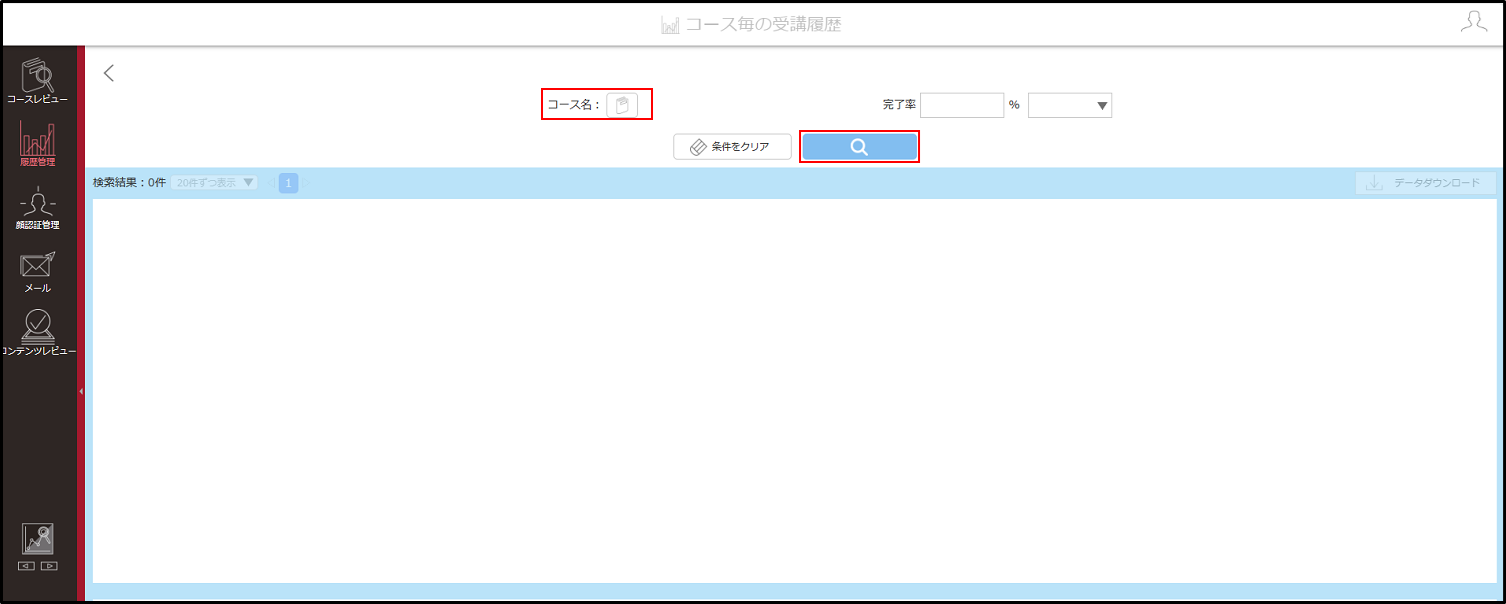Open the 20件ずつ表示 dropdown
This screenshot has height=604, width=1506.
pos(214,183)
